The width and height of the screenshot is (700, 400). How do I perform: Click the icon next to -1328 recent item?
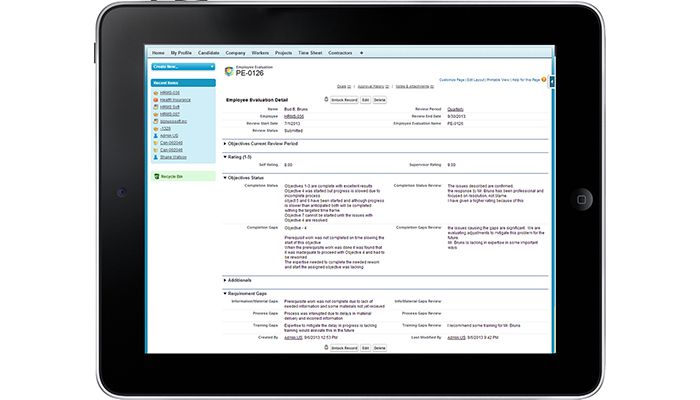[155, 129]
